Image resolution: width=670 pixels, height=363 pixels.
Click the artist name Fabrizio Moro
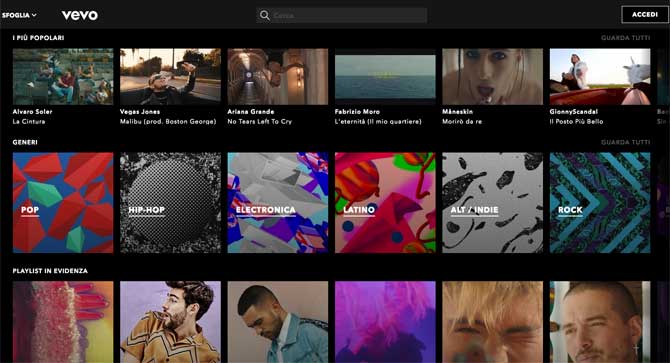[x=357, y=111]
